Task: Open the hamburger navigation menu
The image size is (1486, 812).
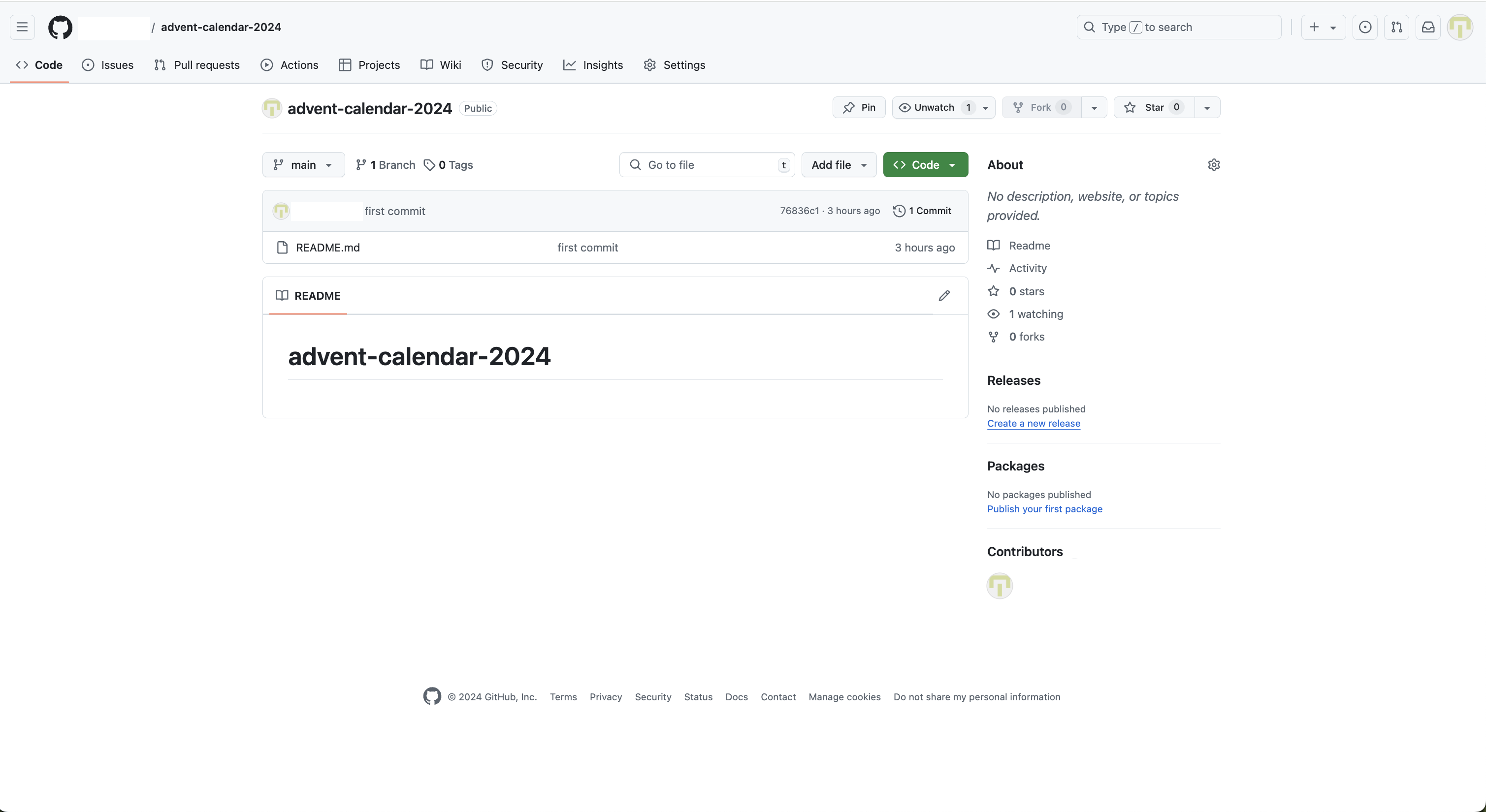Action: [x=22, y=27]
